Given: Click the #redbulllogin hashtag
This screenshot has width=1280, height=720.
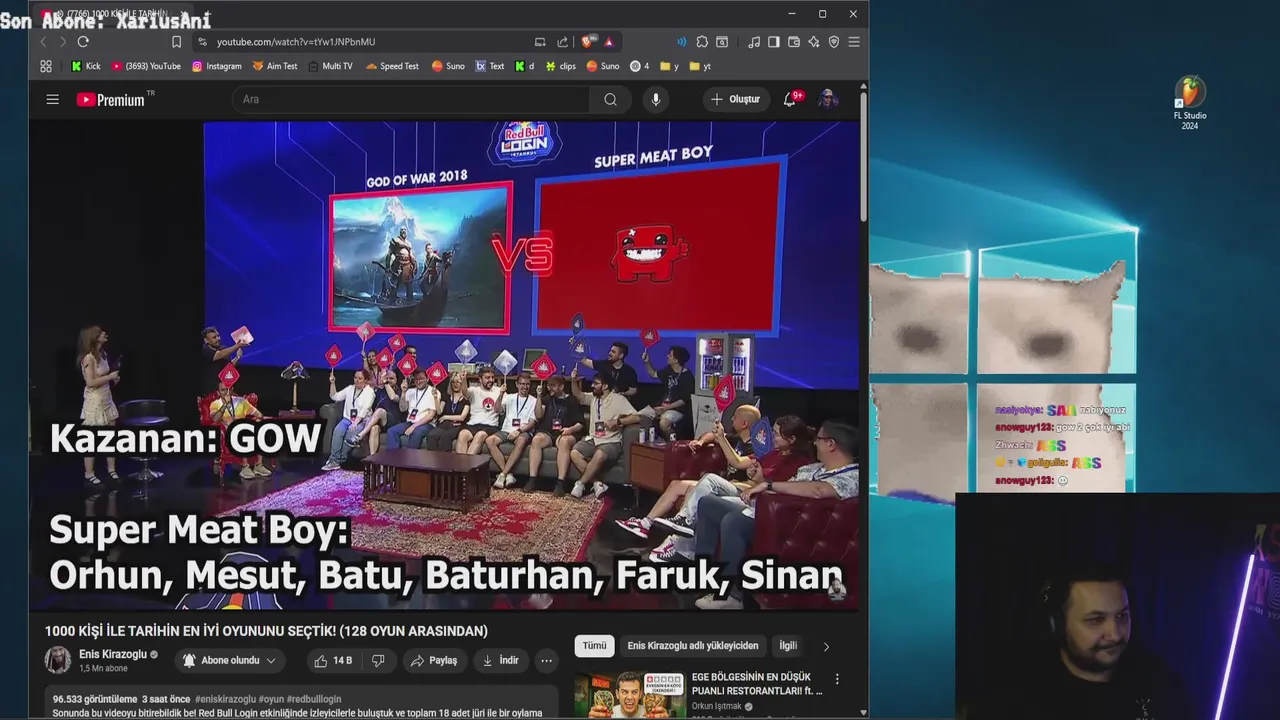Looking at the screenshot, I should coord(314,699).
